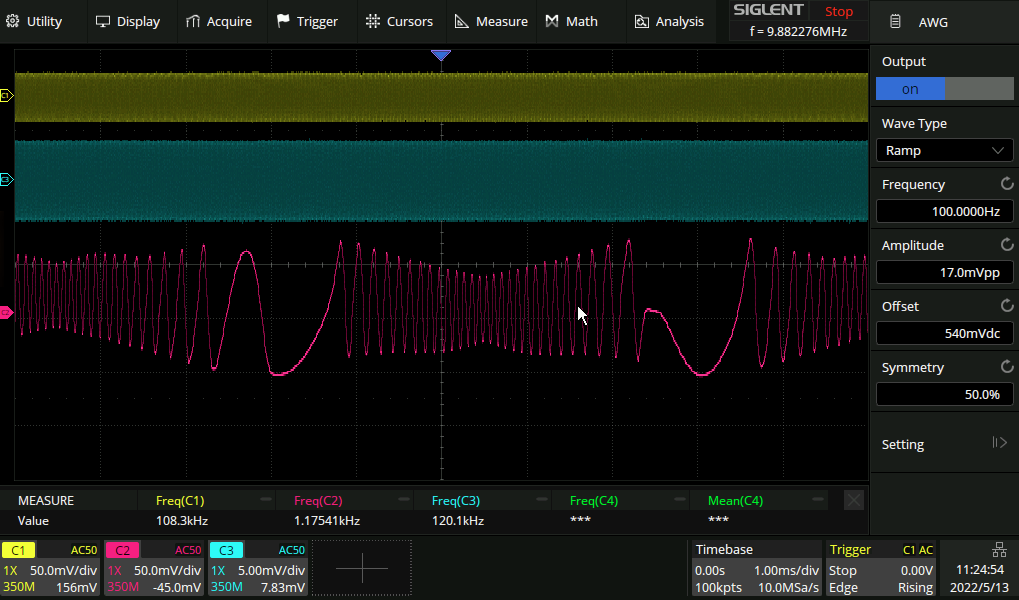Click the Offset knob-adjust icon
Image resolution: width=1019 pixels, height=600 pixels.
pyautogui.click(x=1006, y=307)
